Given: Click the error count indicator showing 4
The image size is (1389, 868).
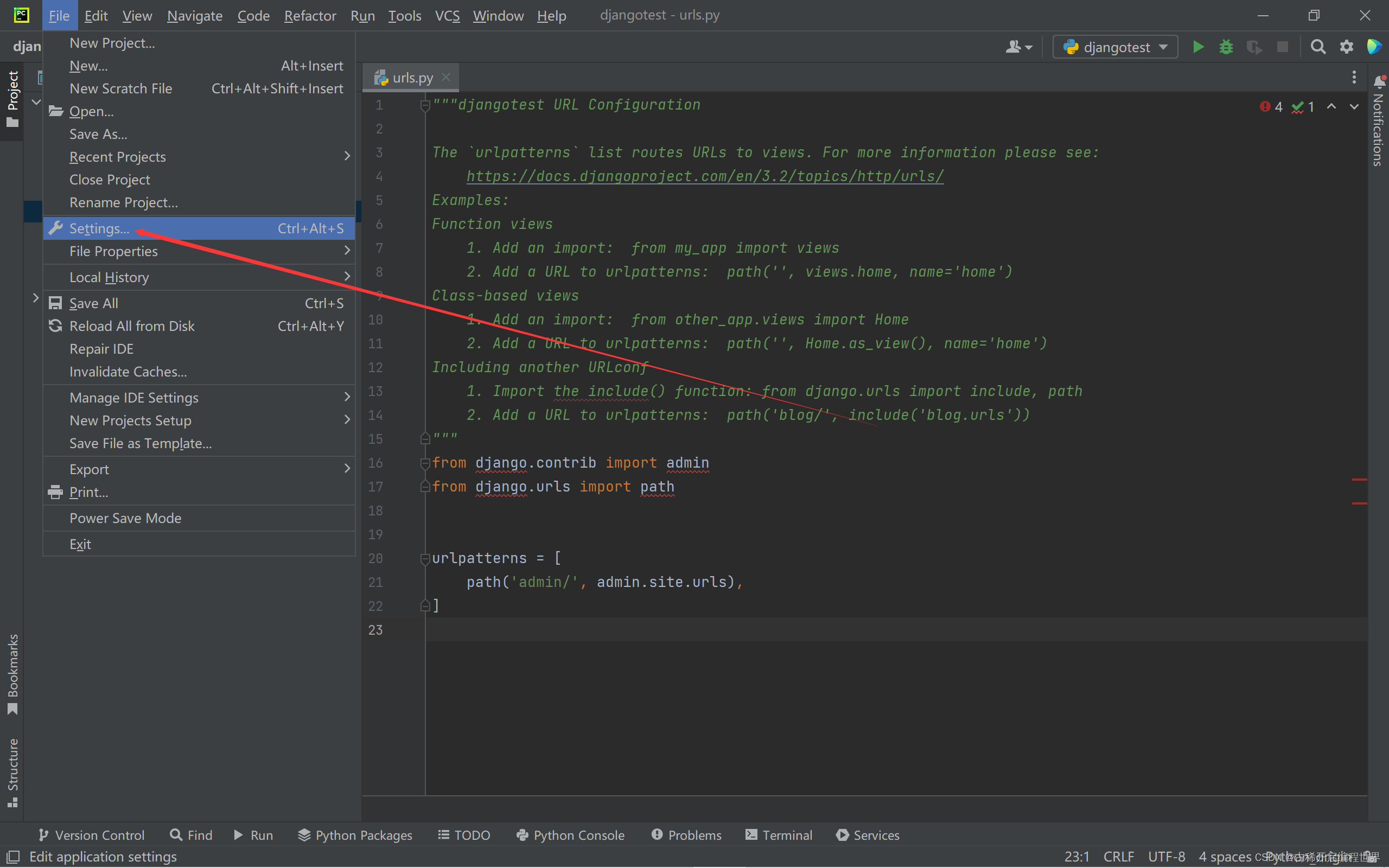Looking at the screenshot, I should pyautogui.click(x=1271, y=107).
